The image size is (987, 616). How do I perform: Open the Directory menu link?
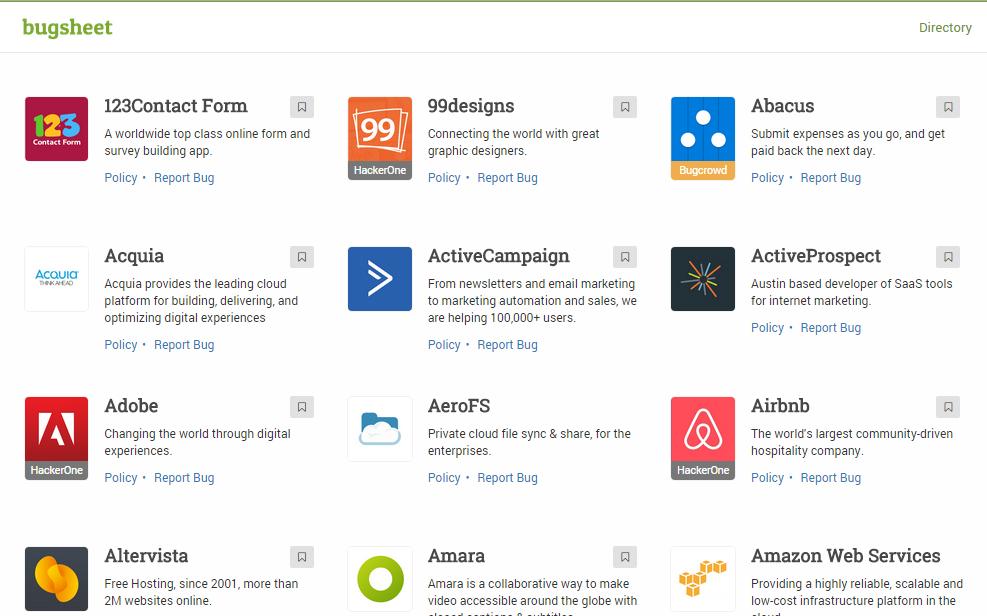[945, 28]
